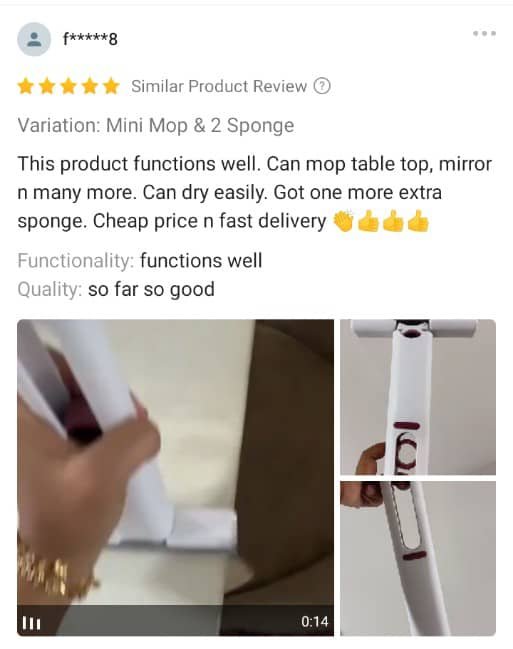This screenshot has height=649, width=513.
Task: Open the bottom-right mop handle photo
Action: pyautogui.click(x=418, y=558)
